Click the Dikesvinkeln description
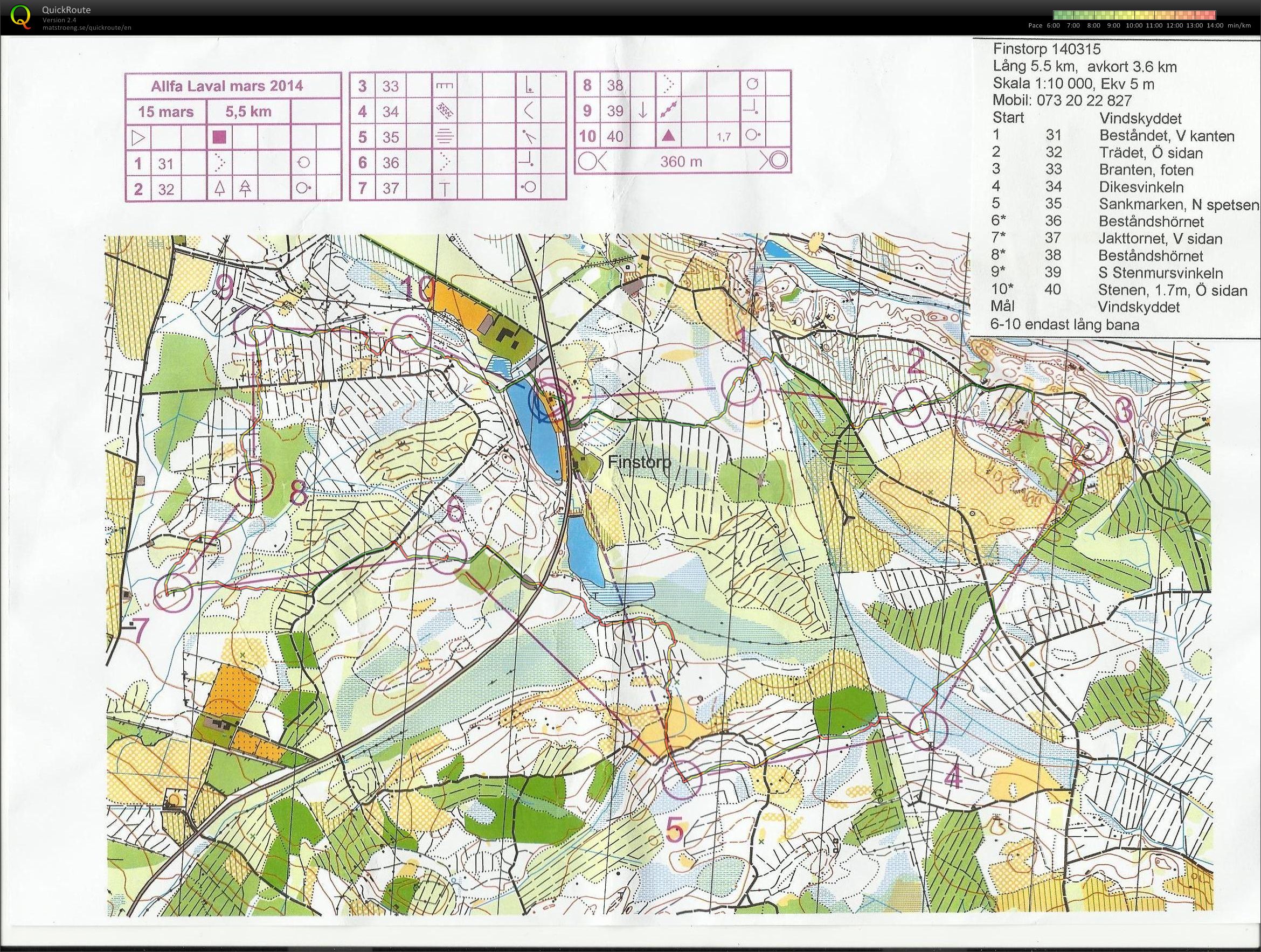Image resolution: width=1261 pixels, height=952 pixels. [x=1142, y=187]
